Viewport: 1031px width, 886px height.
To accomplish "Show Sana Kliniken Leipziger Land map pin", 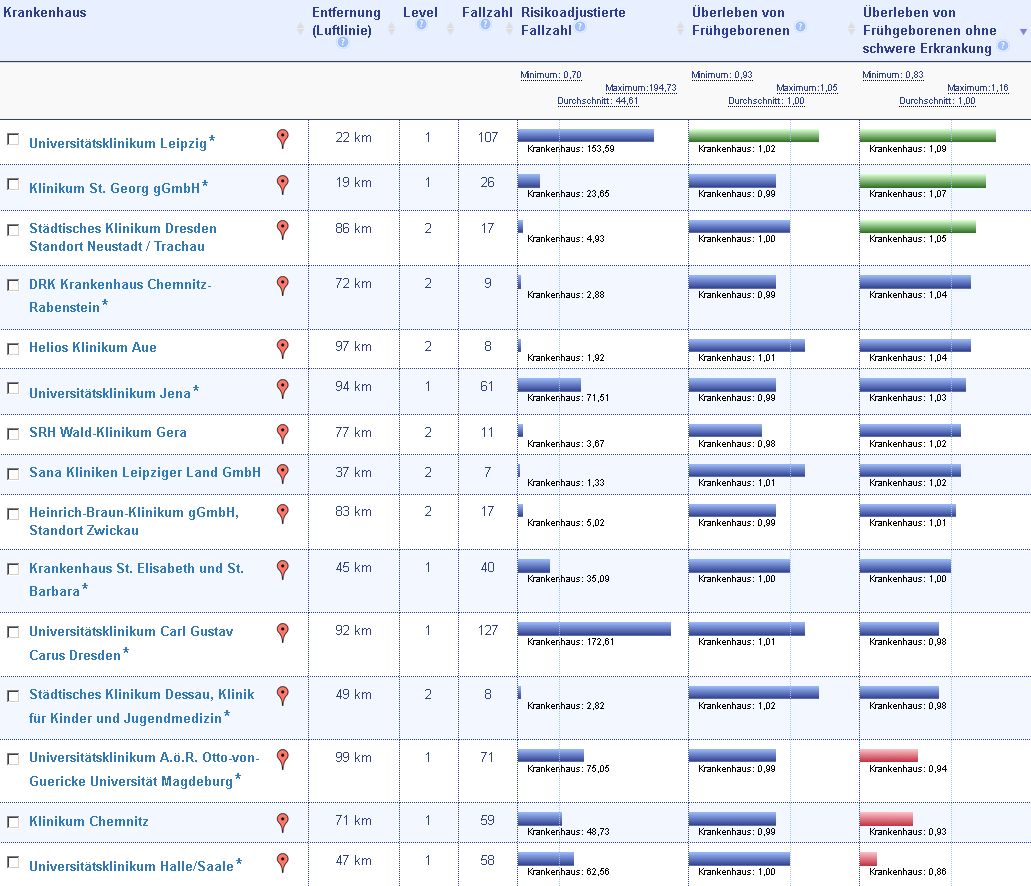I will pyautogui.click(x=283, y=474).
